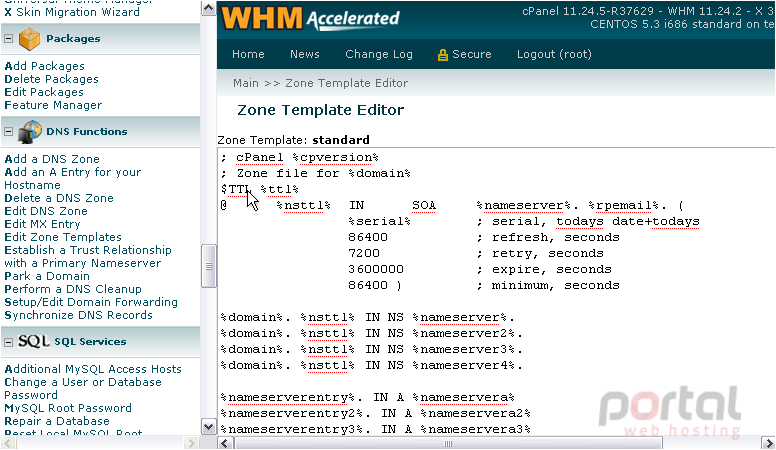Click the Zone Template Editor heading

pyautogui.click(x=320, y=110)
